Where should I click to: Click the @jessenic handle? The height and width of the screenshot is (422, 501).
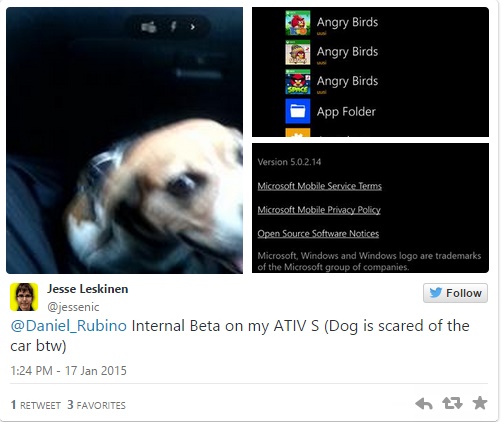click(x=73, y=307)
